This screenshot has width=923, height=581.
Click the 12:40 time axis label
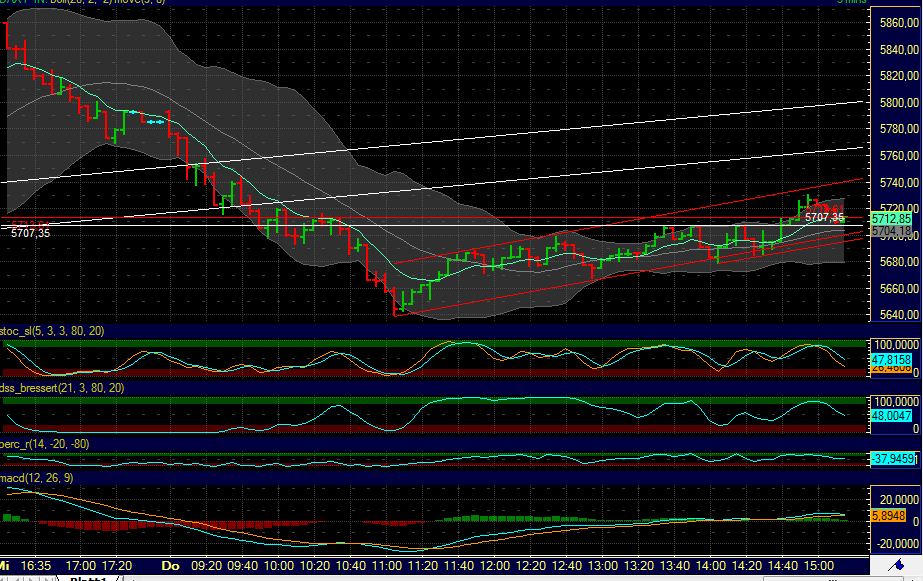coord(567,566)
